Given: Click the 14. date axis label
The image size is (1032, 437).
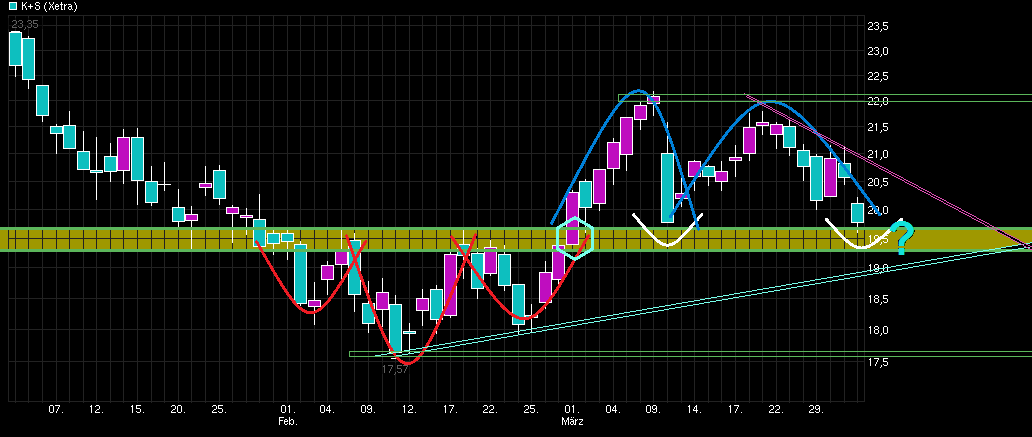Looking at the screenshot, I should coord(694,409).
